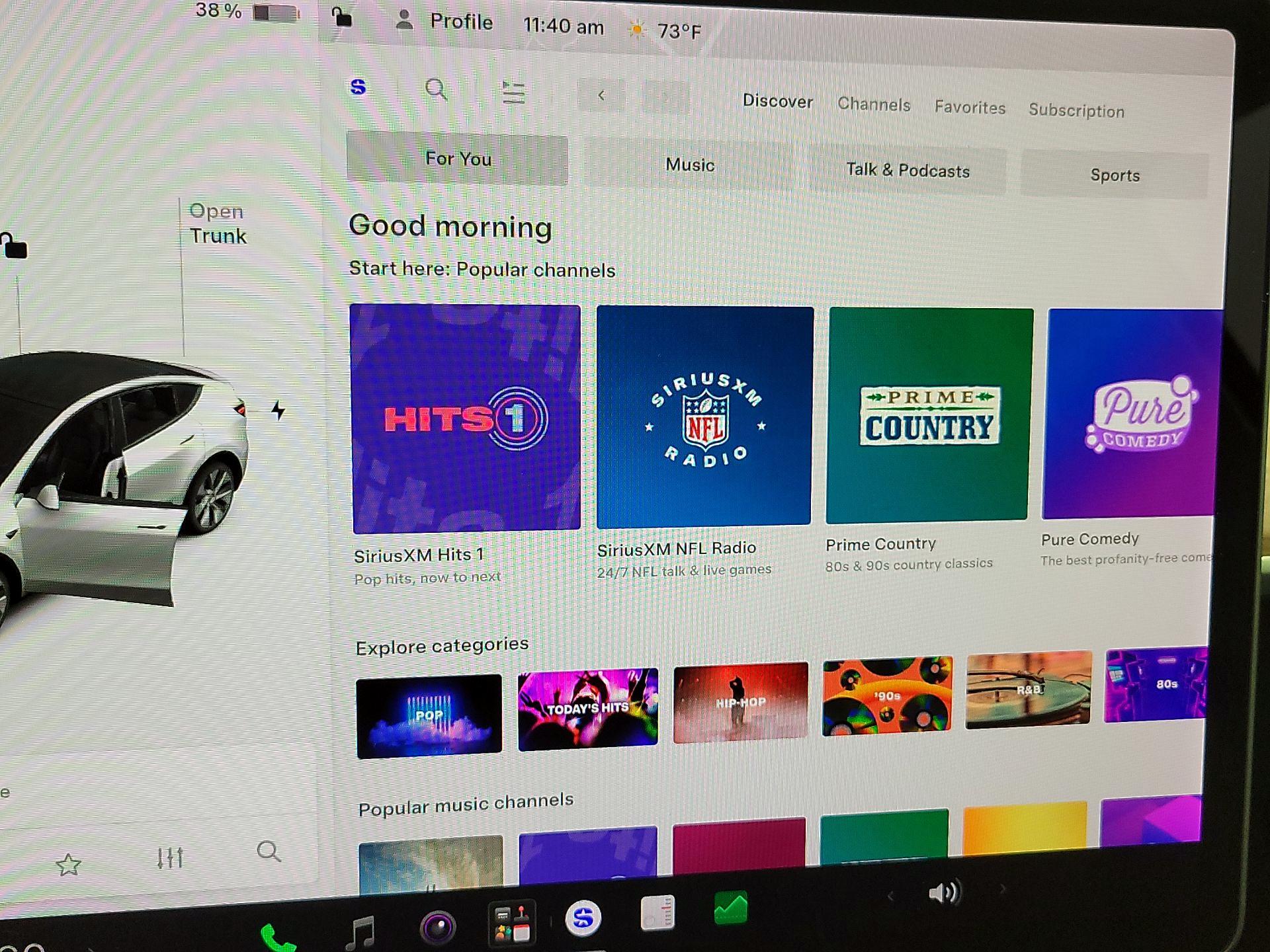Tap the 38 % battery percentage
Image resolution: width=1270 pixels, height=952 pixels.
(x=218, y=10)
